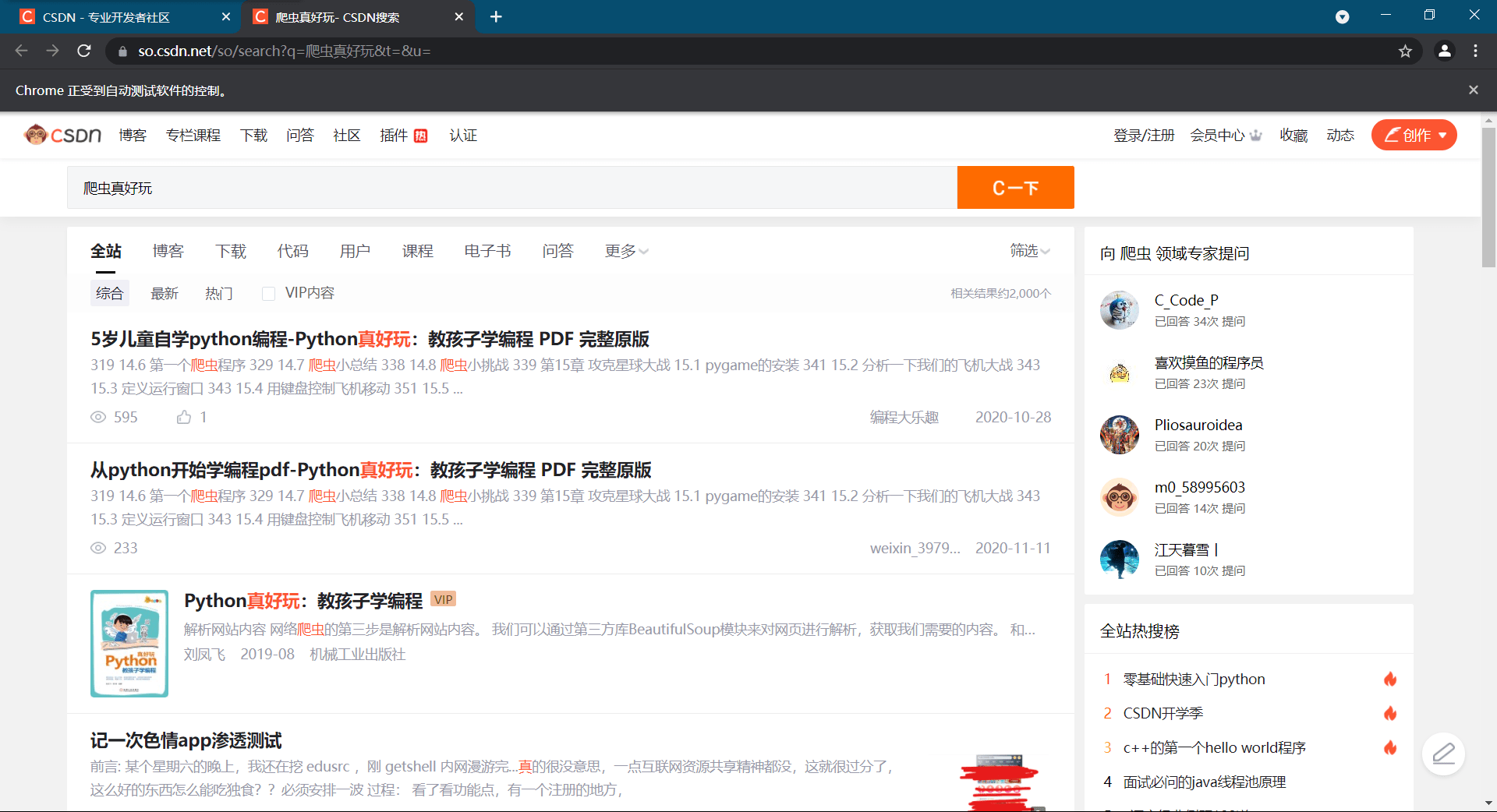Expand the 筛选 filter dropdown

1030,250
